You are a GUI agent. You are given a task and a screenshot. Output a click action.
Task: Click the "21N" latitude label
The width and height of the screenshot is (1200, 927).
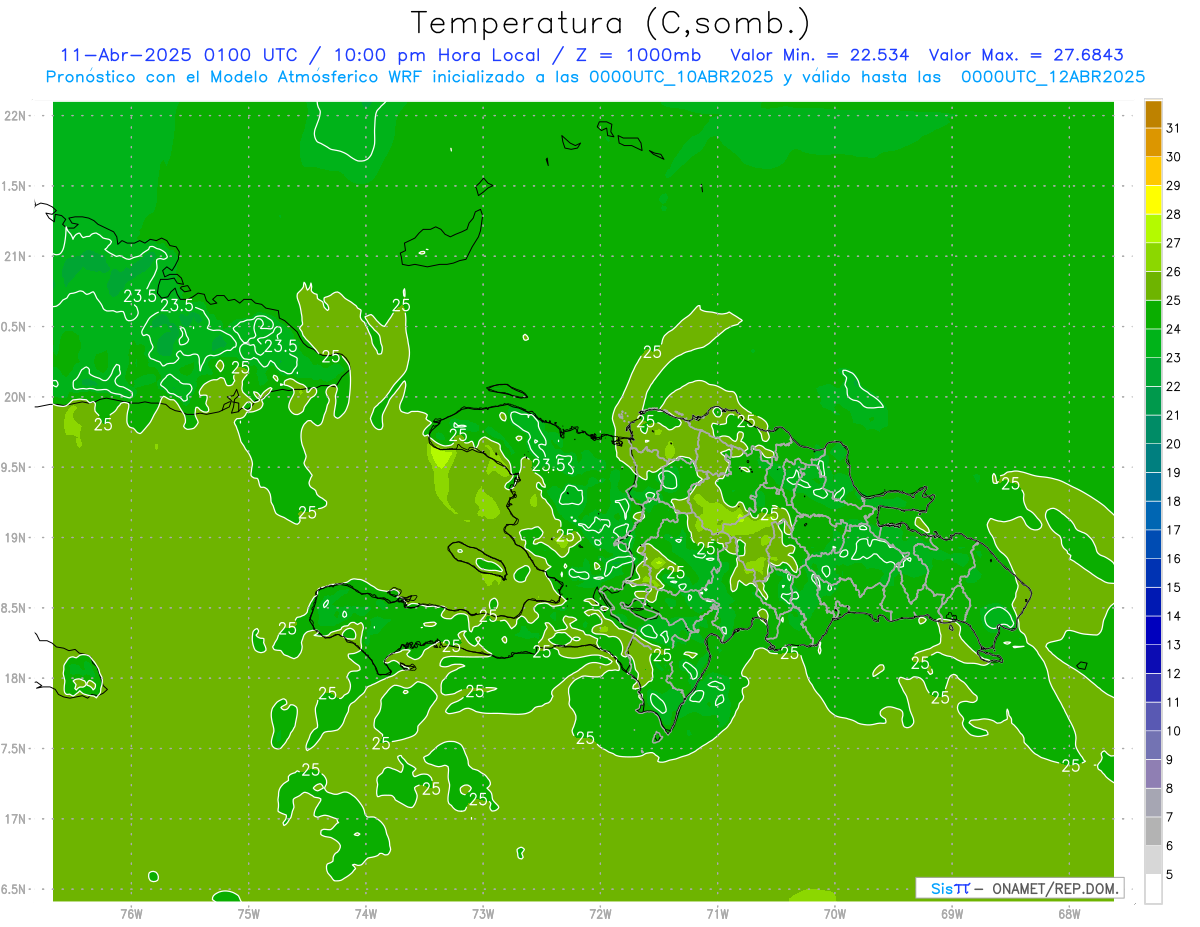tap(15, 257)
